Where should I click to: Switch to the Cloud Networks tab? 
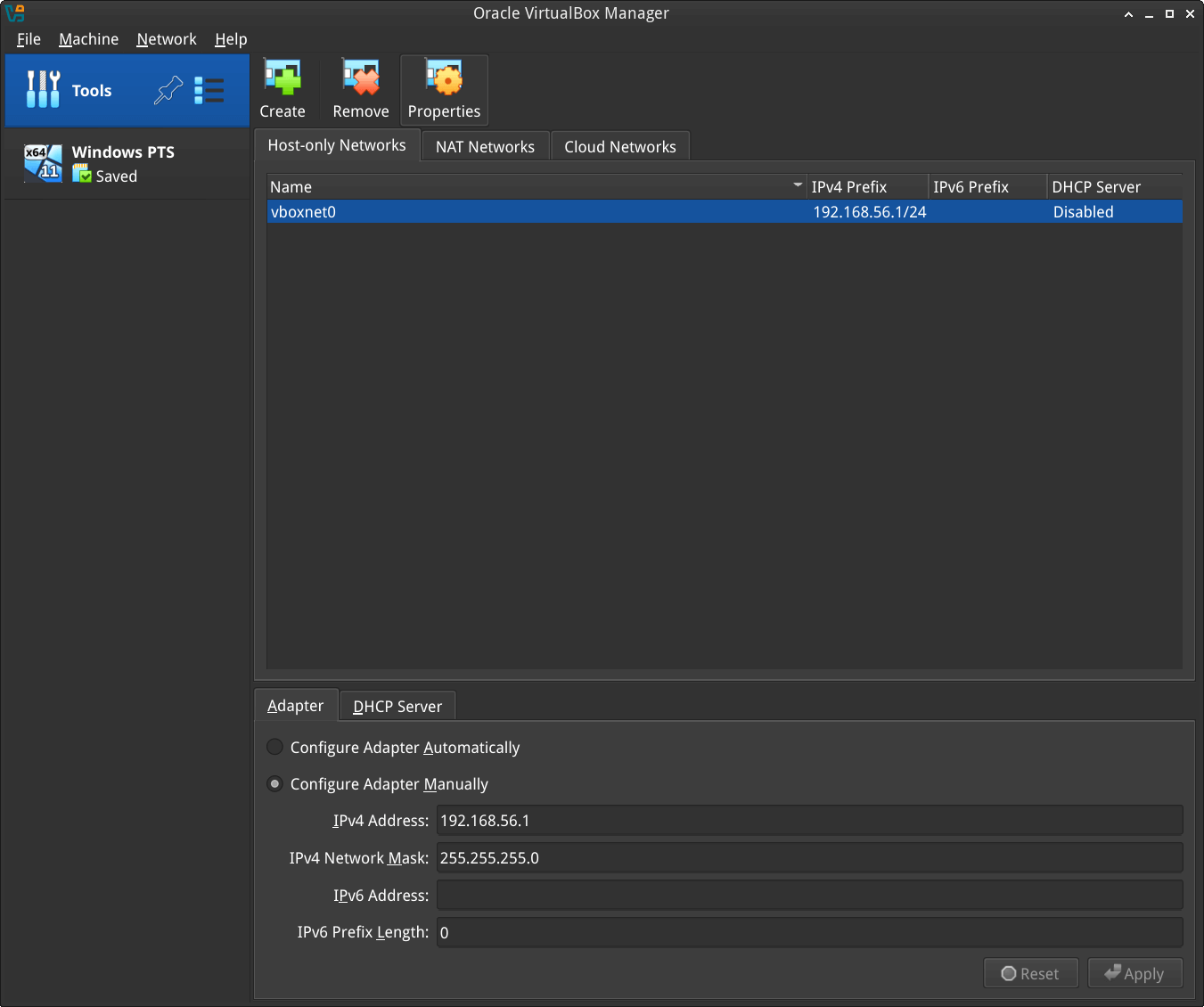pos(619,147)
